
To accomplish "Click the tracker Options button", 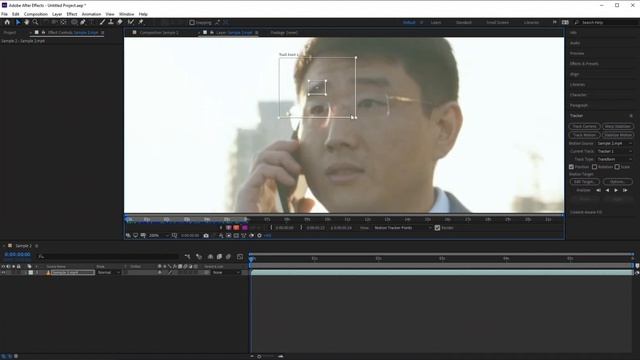I will click(617, 182).
